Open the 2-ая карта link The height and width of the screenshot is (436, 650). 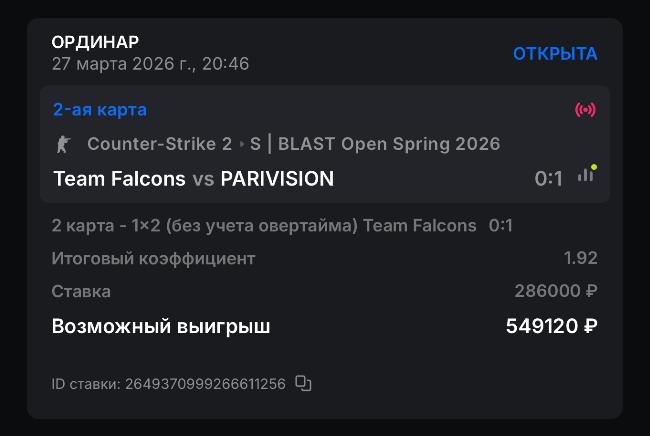point(100,110)
